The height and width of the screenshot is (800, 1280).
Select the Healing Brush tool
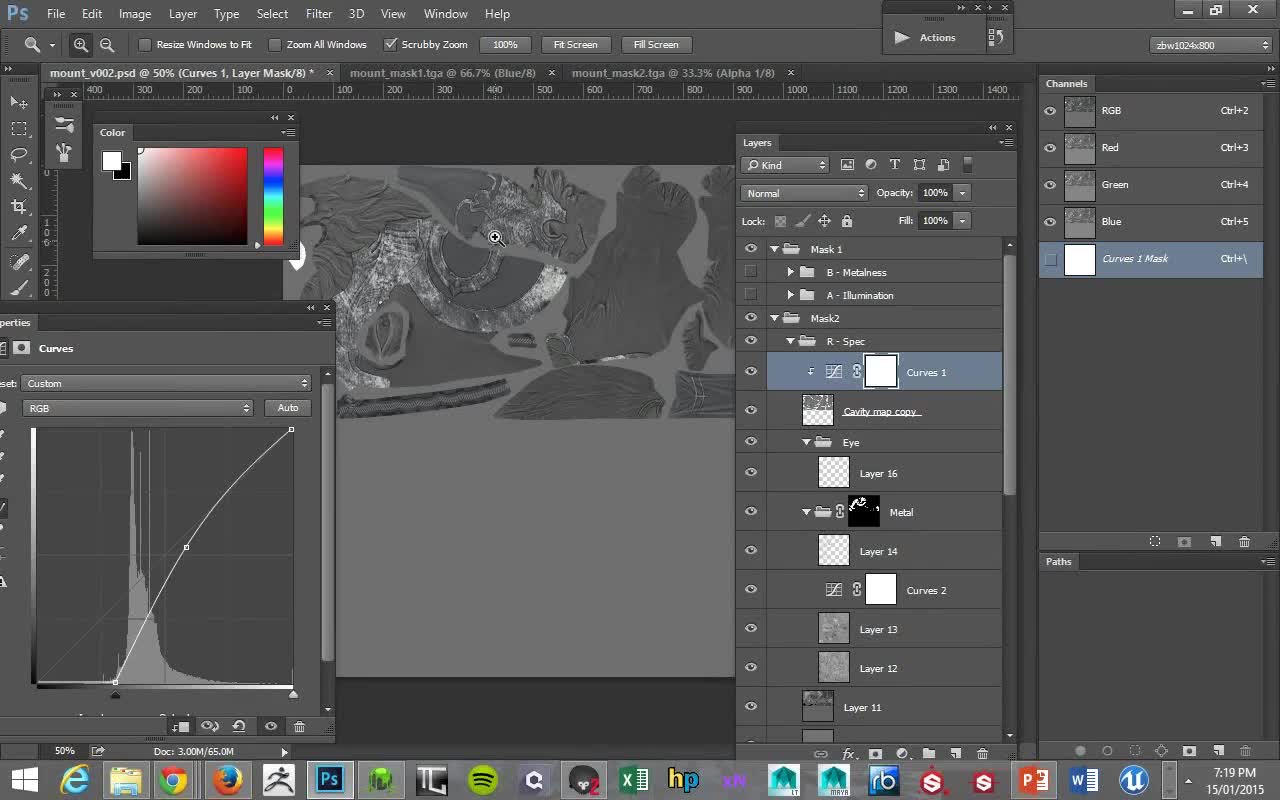pos(19,261)
